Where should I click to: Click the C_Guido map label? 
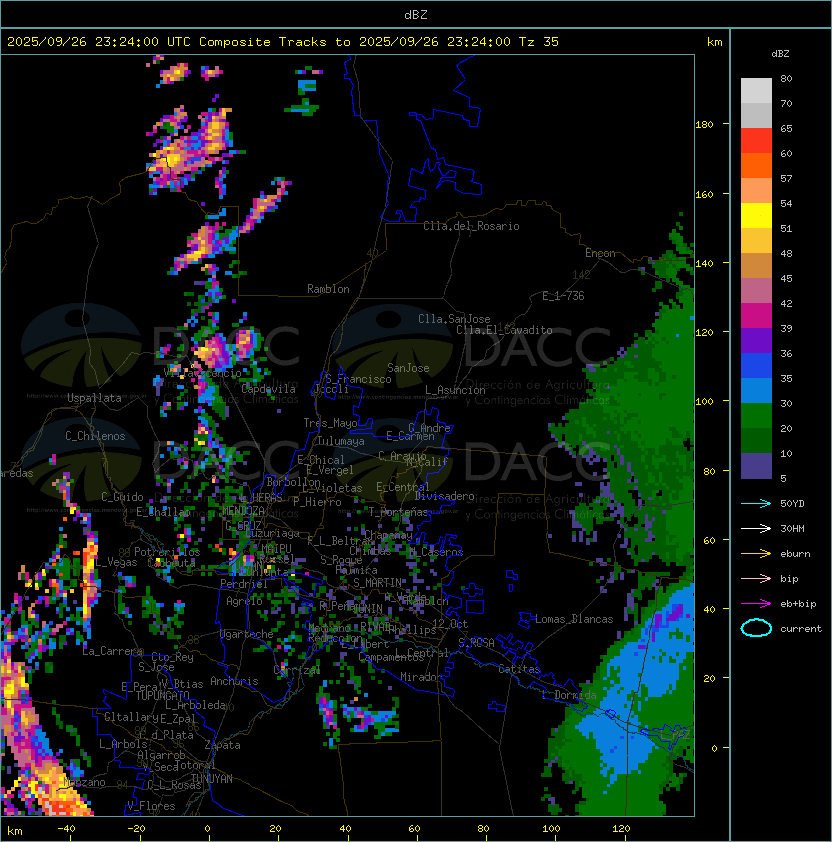122,497
